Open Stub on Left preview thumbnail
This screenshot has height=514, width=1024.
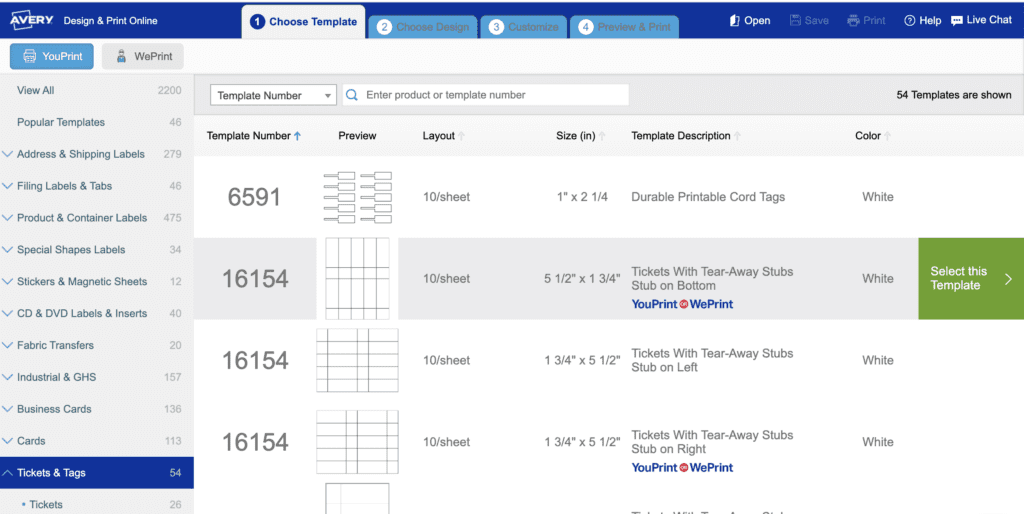[x=357, y=360]
